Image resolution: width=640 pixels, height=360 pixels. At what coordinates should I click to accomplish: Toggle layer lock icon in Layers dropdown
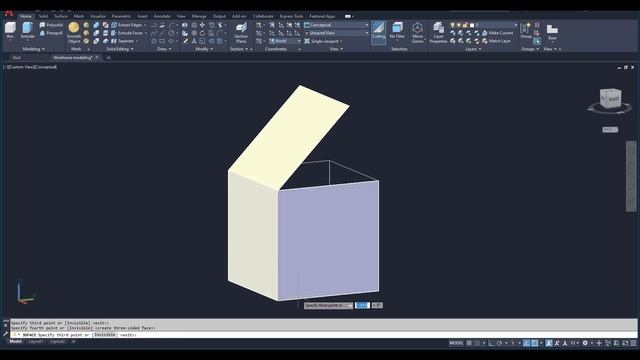tap(465, 25)
